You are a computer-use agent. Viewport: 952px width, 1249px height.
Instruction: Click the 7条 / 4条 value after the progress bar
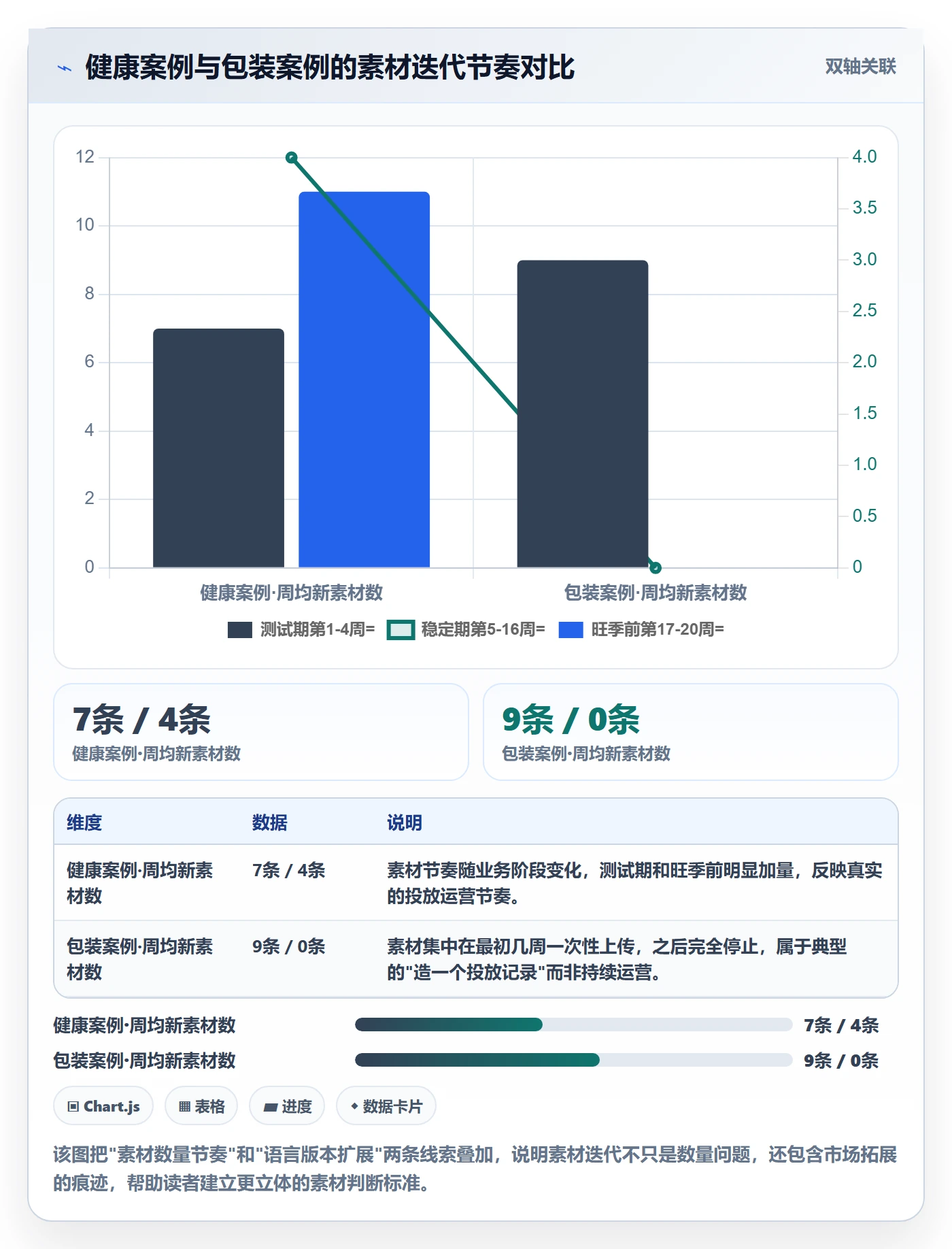point(841,1025)
